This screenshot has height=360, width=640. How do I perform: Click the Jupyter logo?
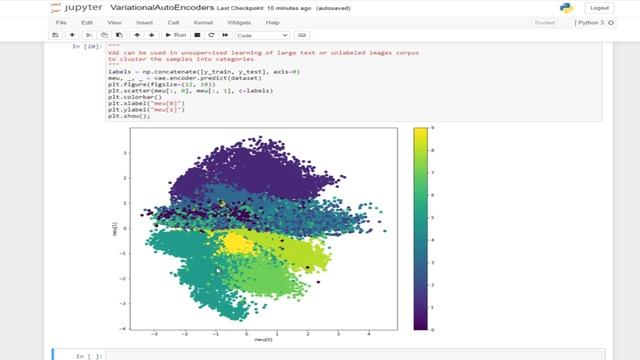76,8
